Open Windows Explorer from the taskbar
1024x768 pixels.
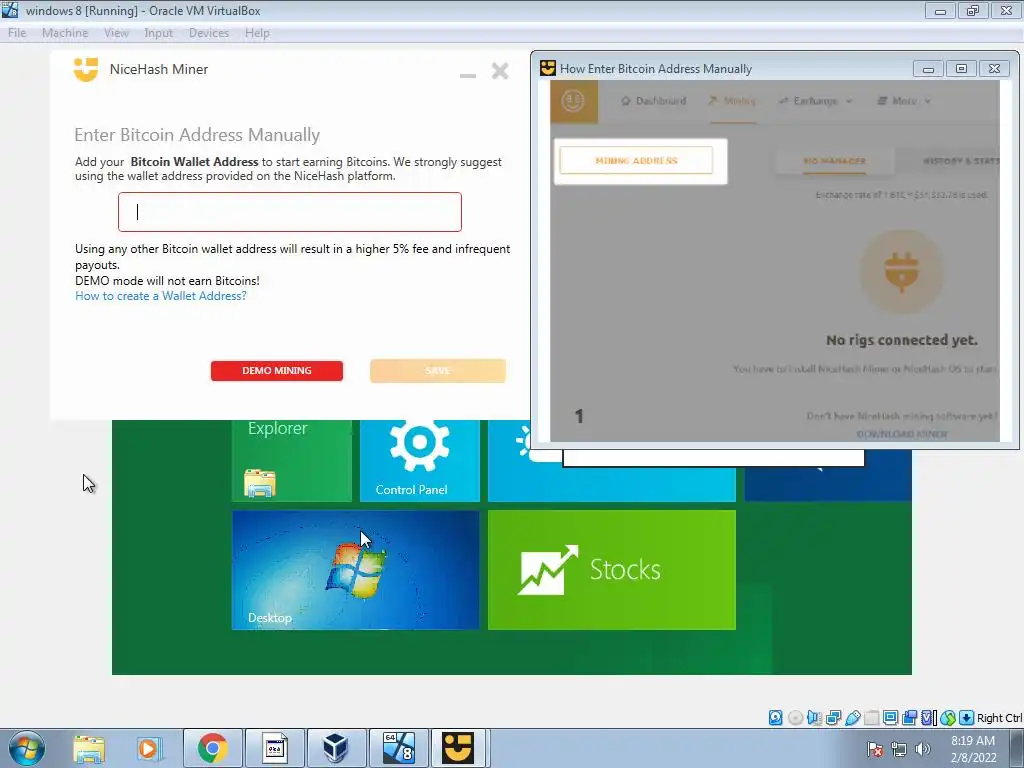pyautogui.click(x=89, y=748)
